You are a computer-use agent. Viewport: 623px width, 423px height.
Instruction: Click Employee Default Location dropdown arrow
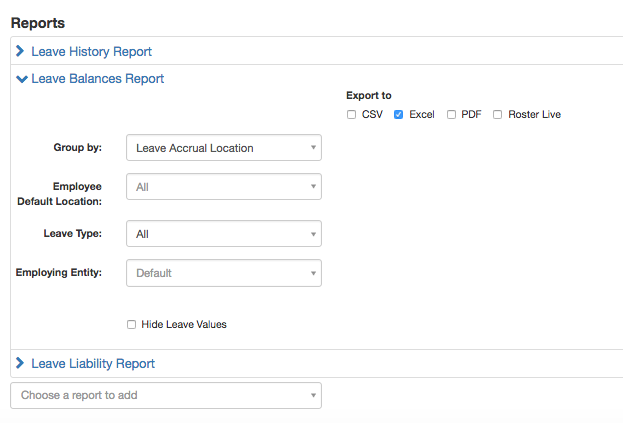tap(313, 186)
